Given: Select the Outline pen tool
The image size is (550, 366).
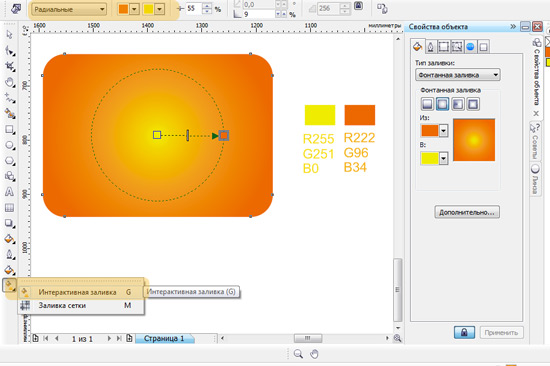Looking at the screenshot, I should 9,255.
